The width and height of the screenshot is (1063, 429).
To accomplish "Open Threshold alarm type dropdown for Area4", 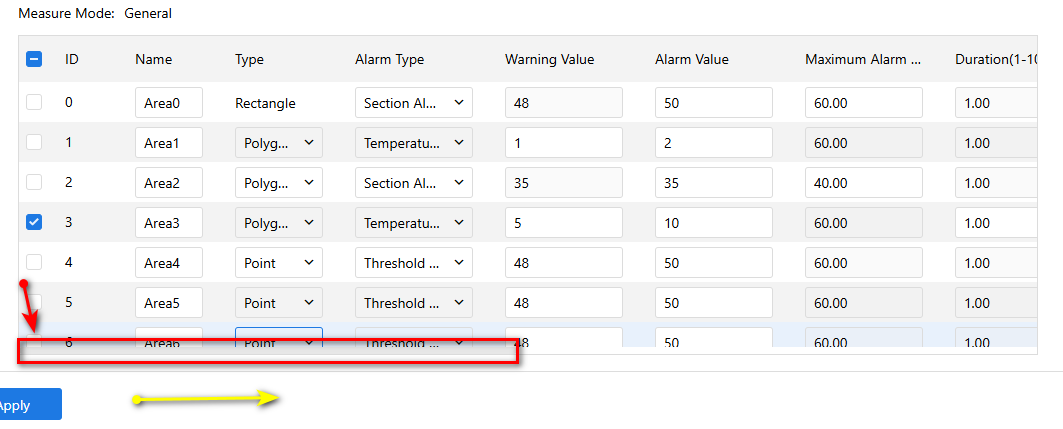I will [414, 263].
